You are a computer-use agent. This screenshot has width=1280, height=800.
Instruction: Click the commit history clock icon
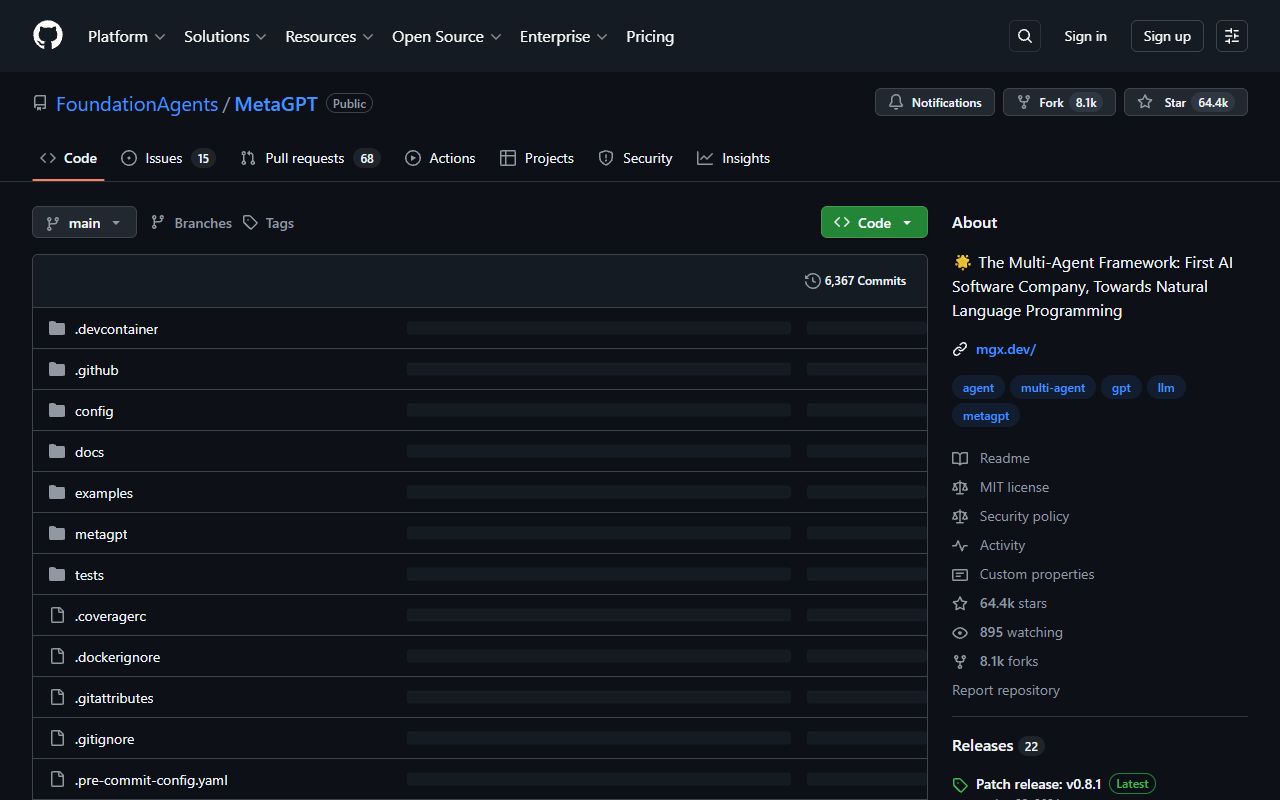click(812, 281)
